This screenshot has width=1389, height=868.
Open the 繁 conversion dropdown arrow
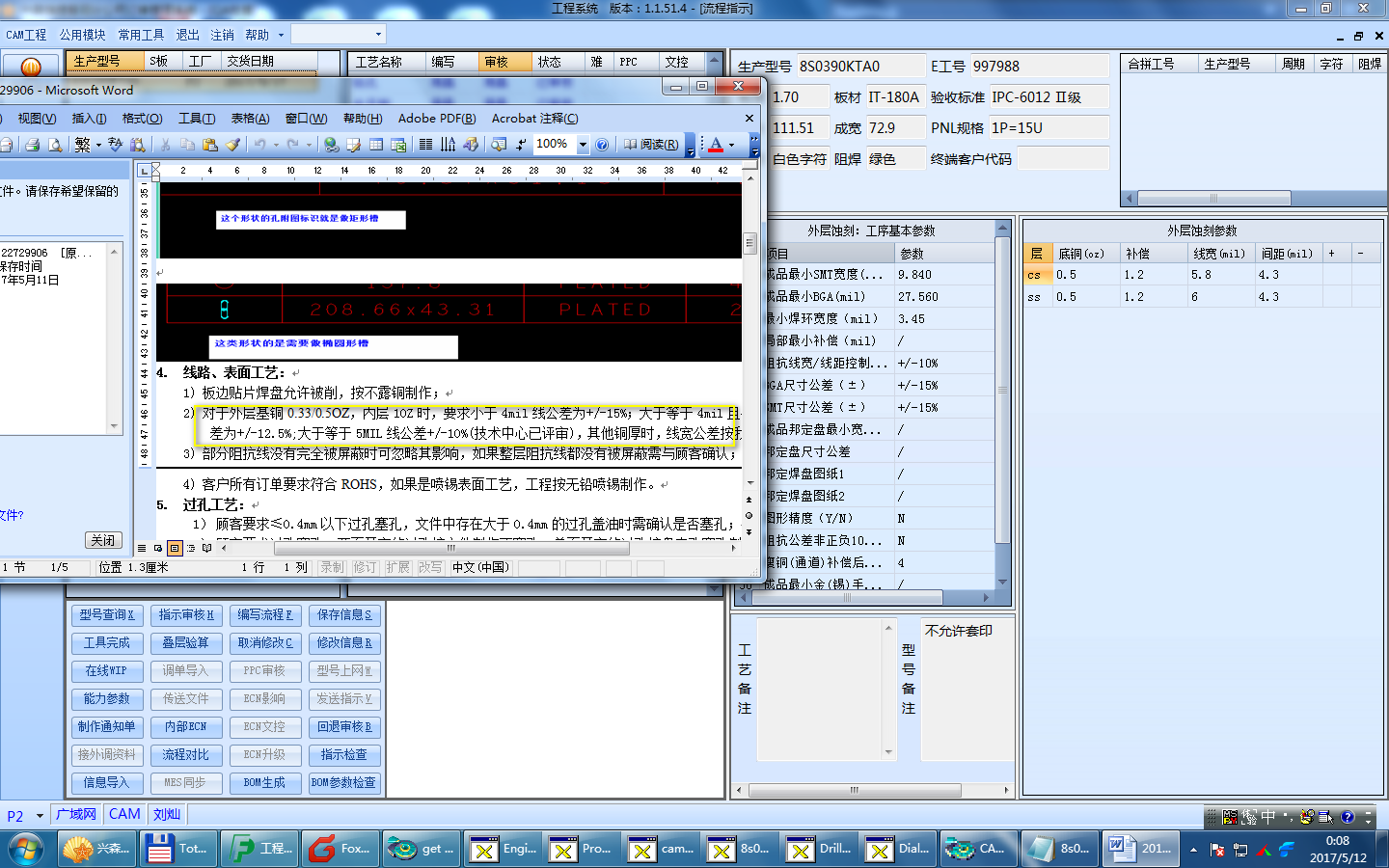pyautogui.click(x=98, y=145)
